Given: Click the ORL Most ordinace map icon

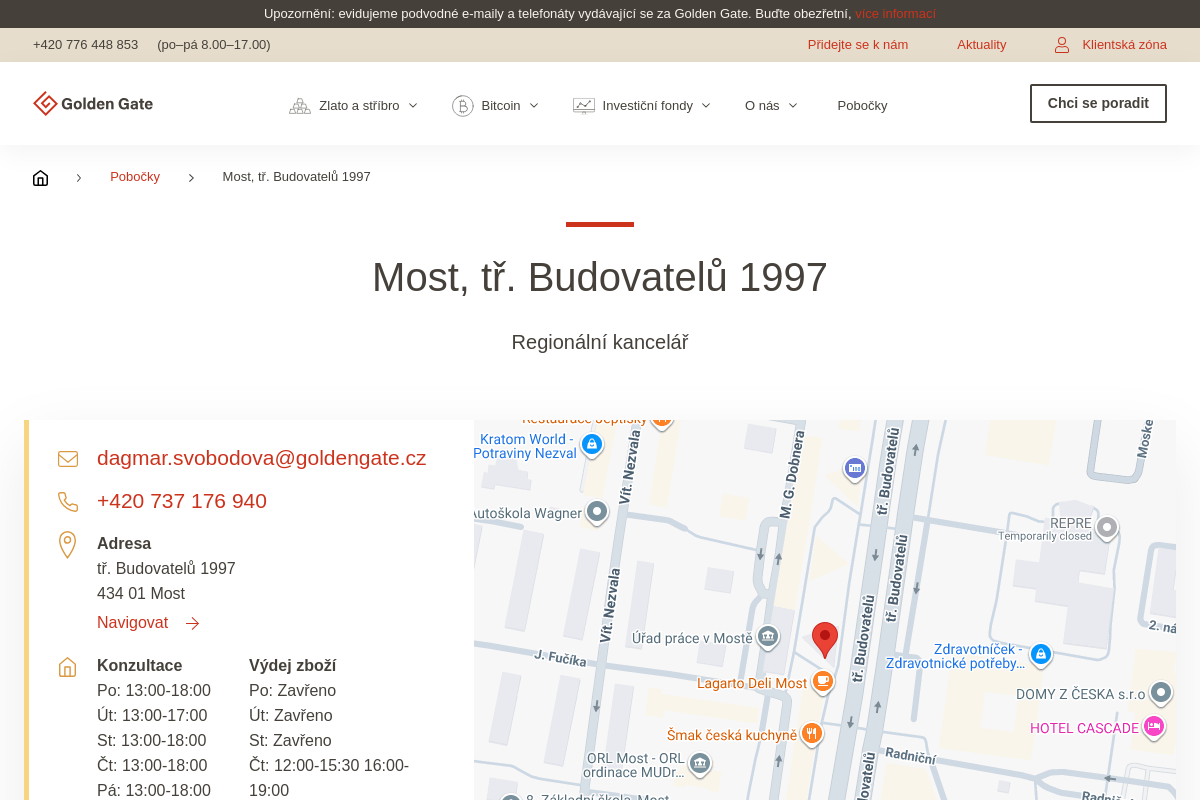Looking at the screenshot, I should coord(700,763).
